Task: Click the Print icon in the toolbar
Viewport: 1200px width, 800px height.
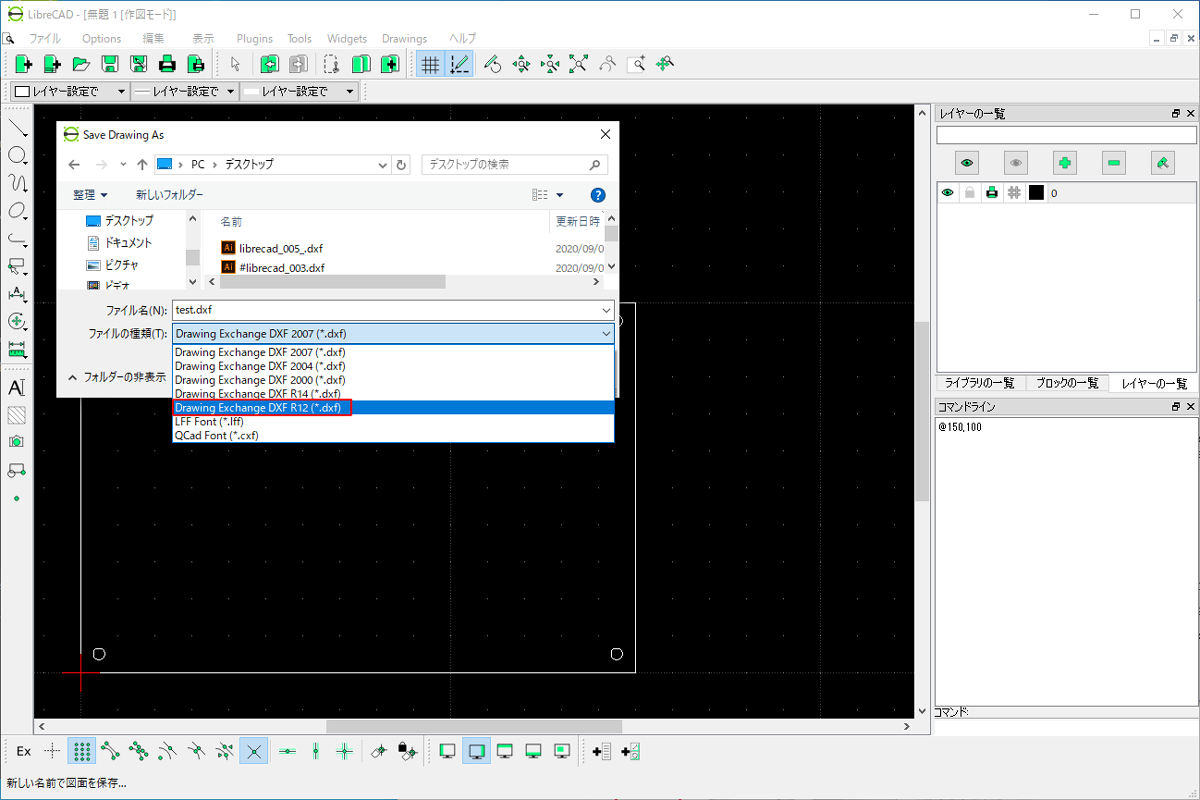Action: tap(168, 64)
